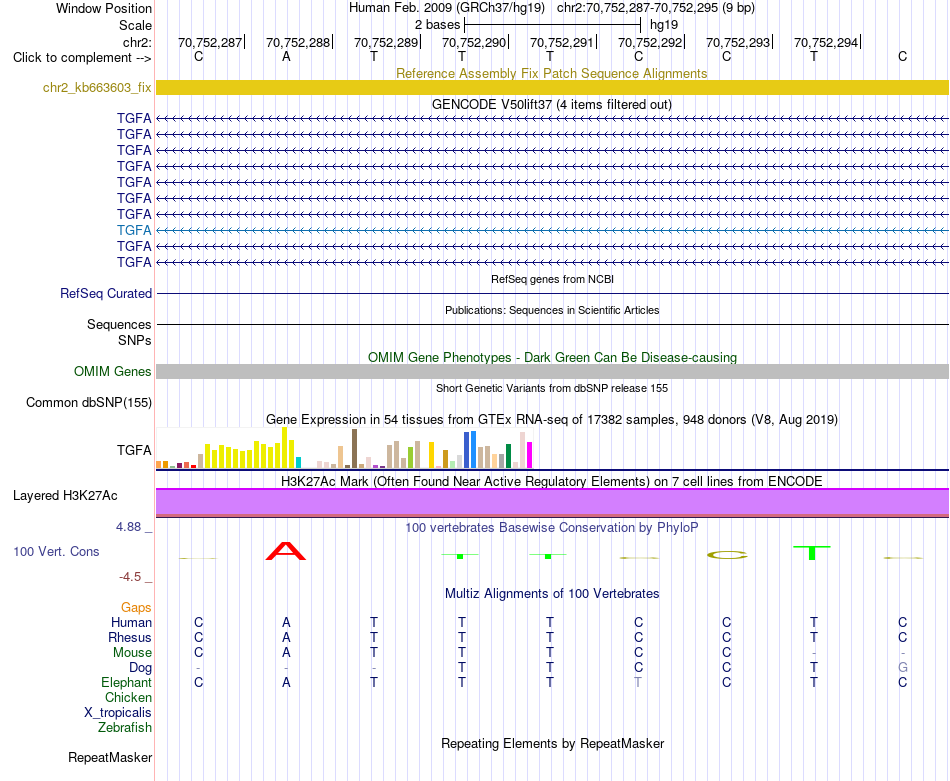Open 'Repeating Elements by RepeatMasker' title

click(x=552, y=743)
